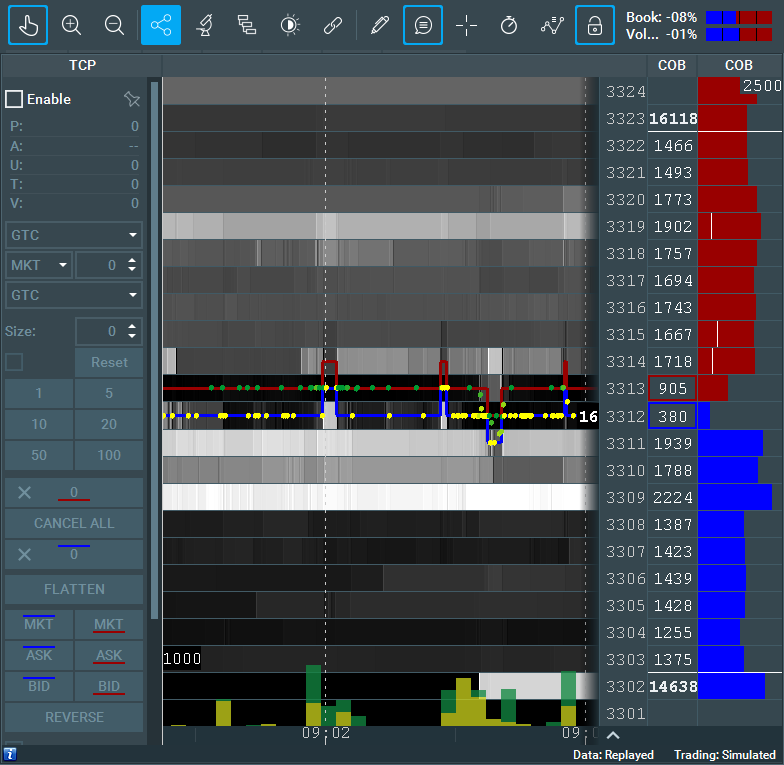The width and height of the screenshot is (784, 765).
Task: Click the 09:02 timeline marker
Action: (326, 733)
